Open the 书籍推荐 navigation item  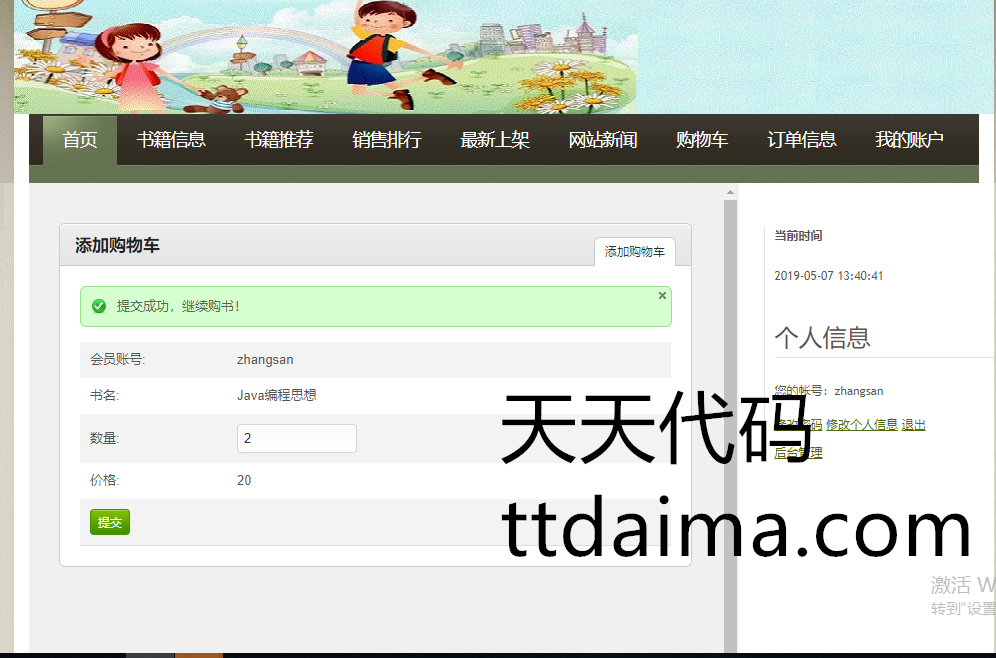279,140
